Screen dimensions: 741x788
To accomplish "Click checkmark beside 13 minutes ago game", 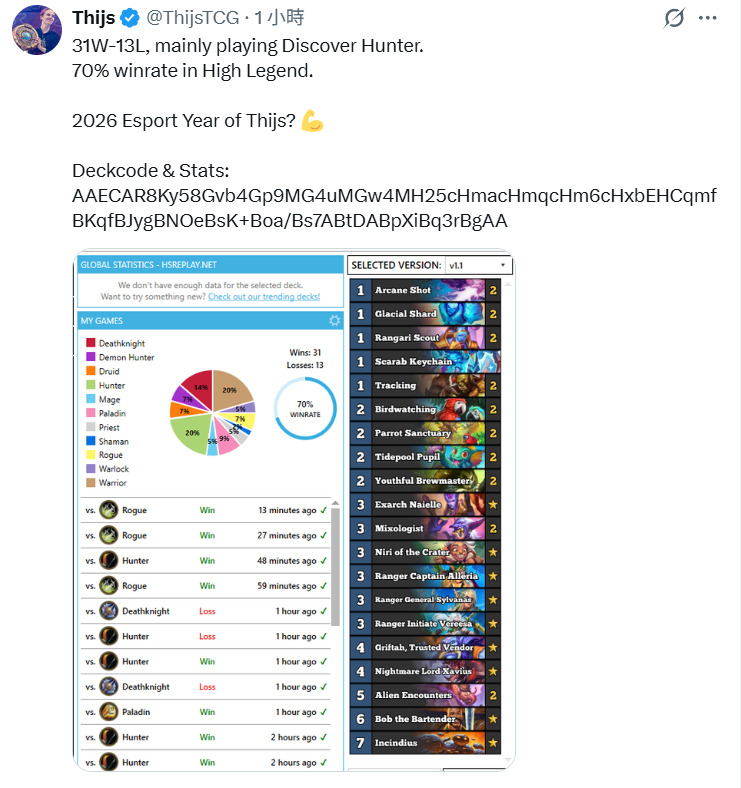I will (323, 510).
